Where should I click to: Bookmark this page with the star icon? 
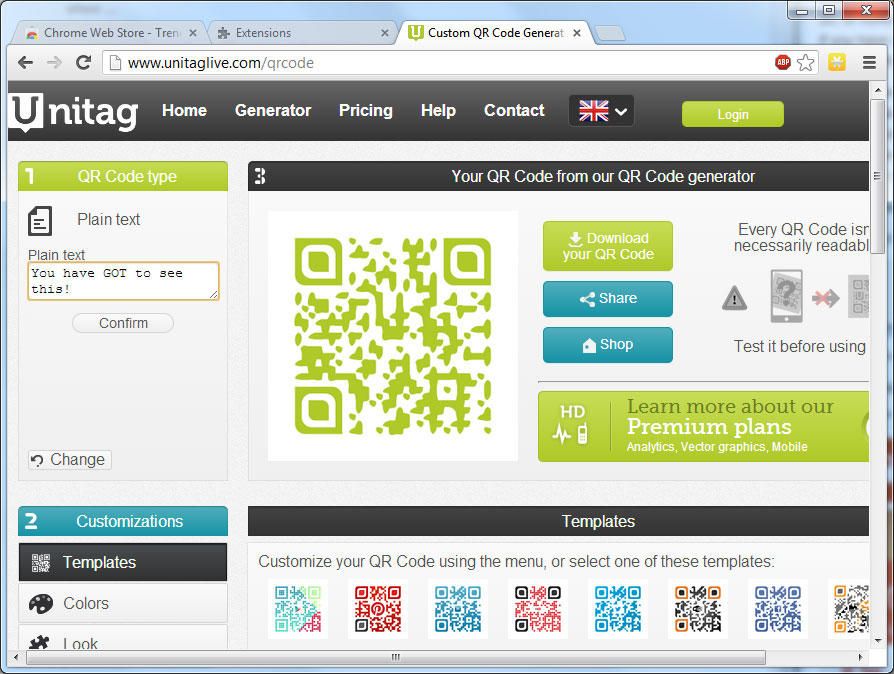805,62
